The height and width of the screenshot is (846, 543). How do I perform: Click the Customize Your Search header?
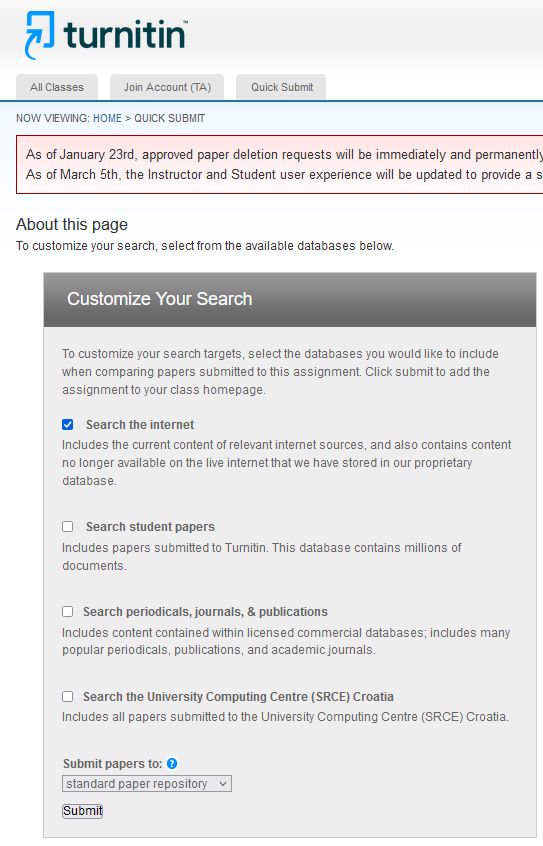pyautogui.click(x=290, y=299)
